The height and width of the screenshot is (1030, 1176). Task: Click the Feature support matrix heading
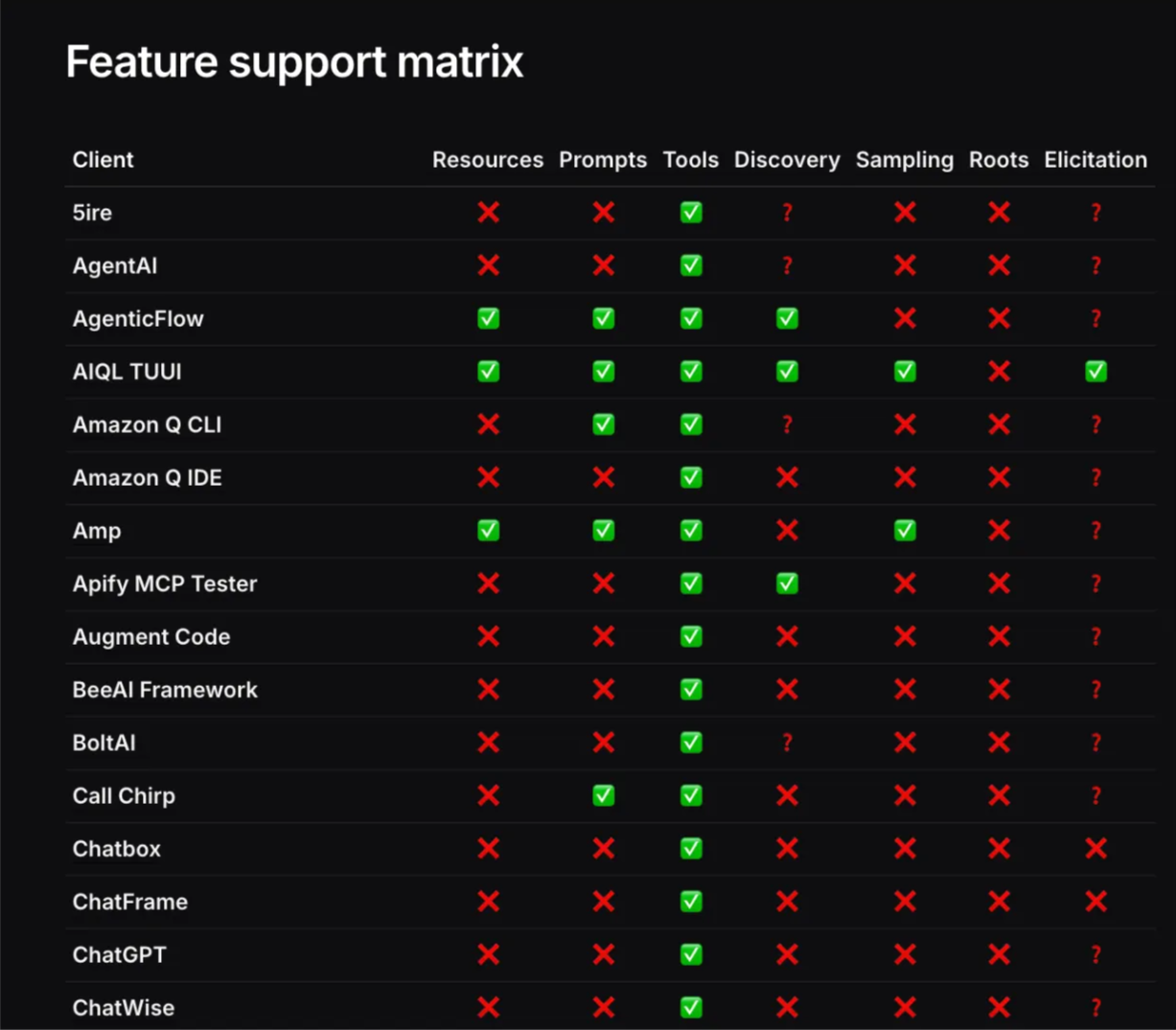pos(294,62)
